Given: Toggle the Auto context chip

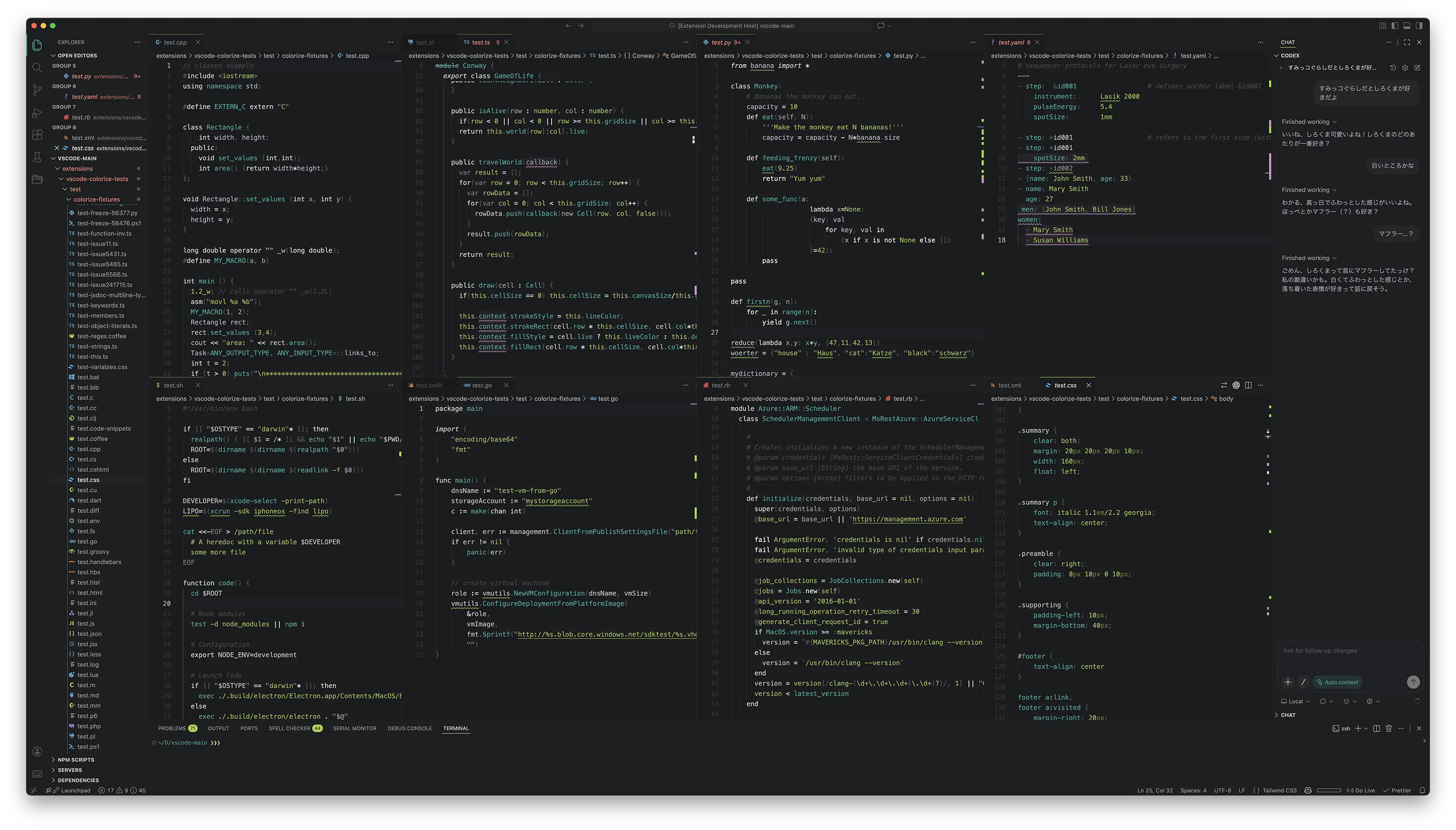Looking at the screenshot, I should [1337, 683].
